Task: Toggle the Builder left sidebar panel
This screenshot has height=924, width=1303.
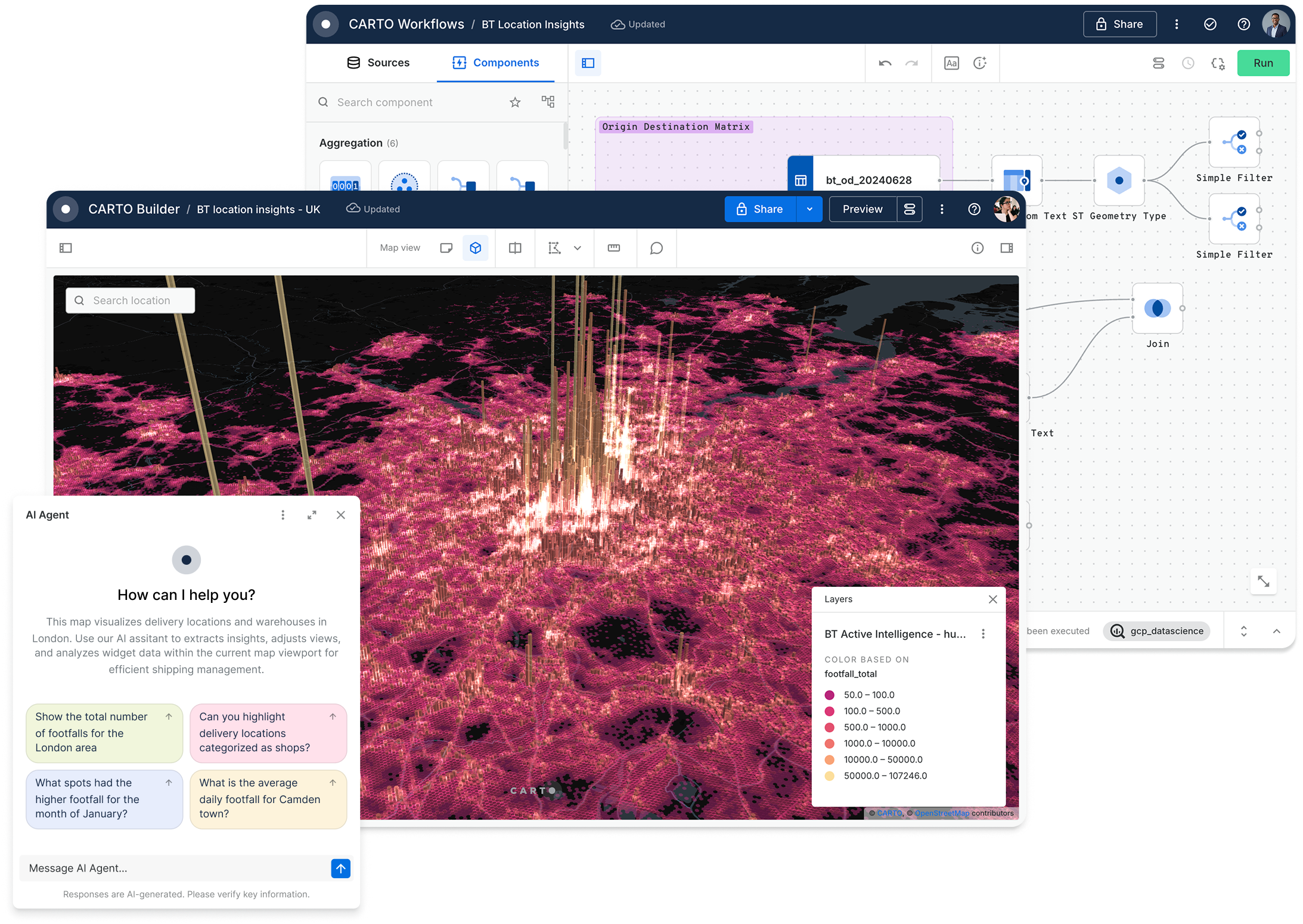Action: [x=66, y=248]
